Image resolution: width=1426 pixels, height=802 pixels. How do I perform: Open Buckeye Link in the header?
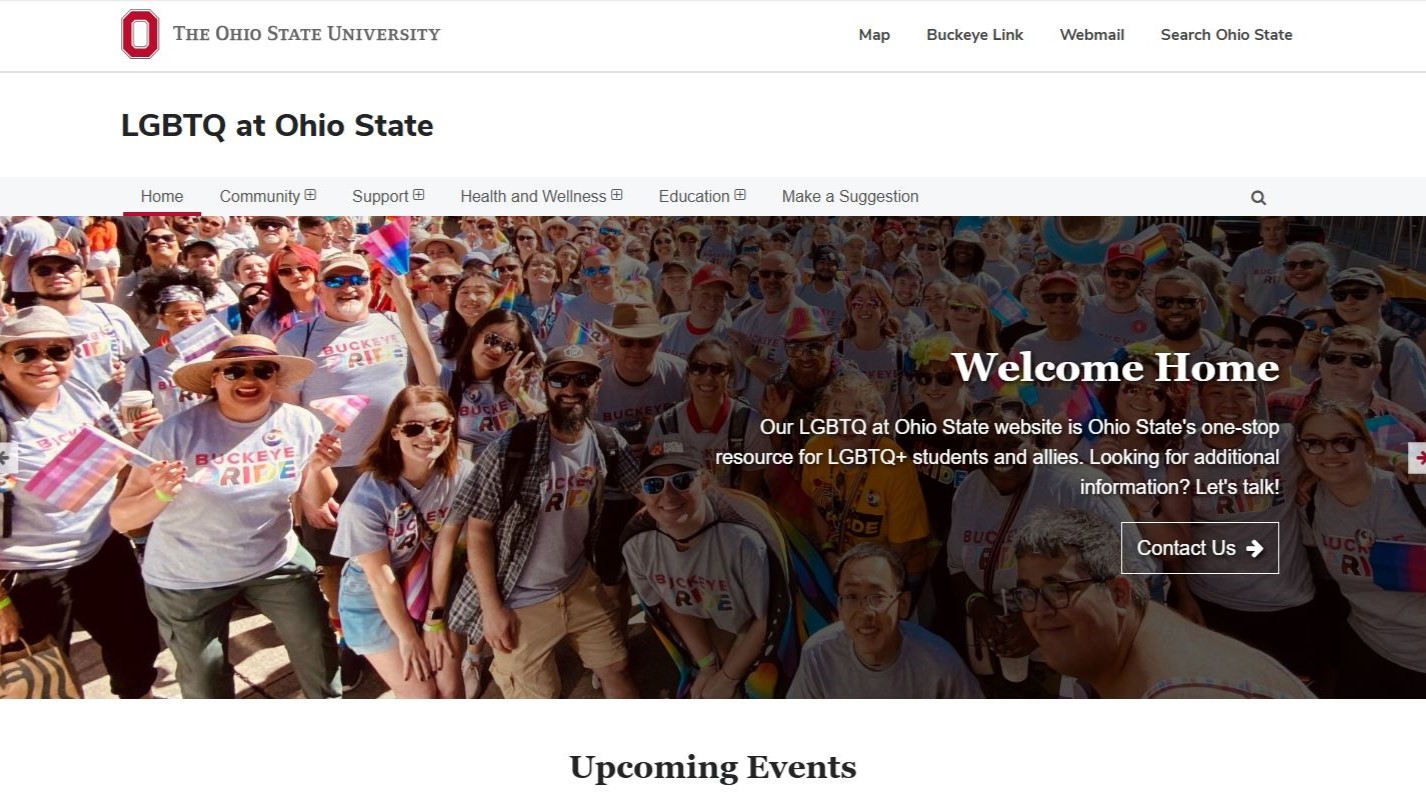(x=975, y=34)
